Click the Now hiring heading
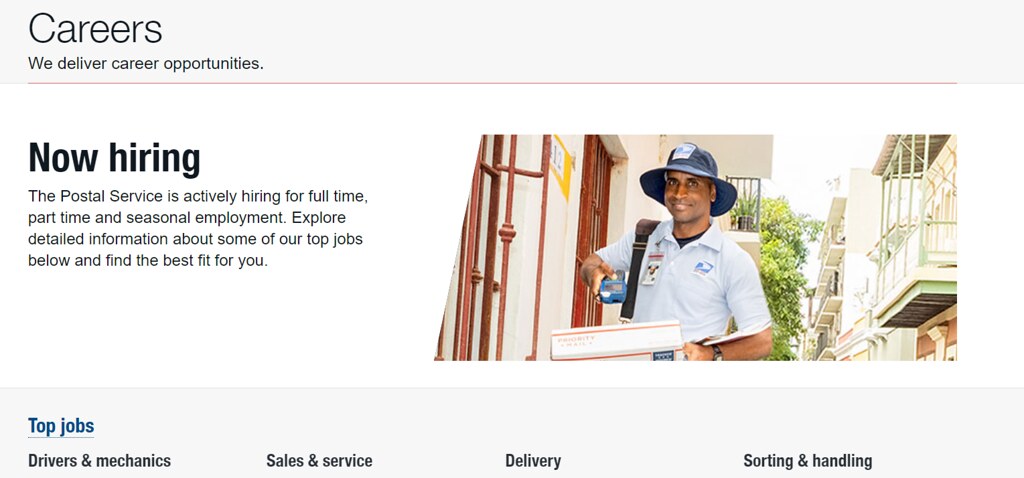Image resolution: width=1024 pixels, height=478 pixels. tap(114, 157)
